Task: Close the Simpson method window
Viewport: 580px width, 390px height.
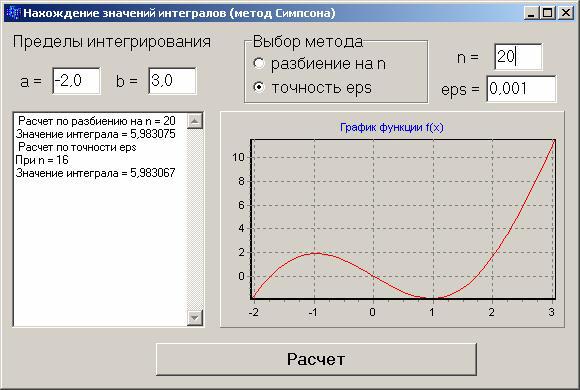Action: pyautogui.click(x=566, y=13)
